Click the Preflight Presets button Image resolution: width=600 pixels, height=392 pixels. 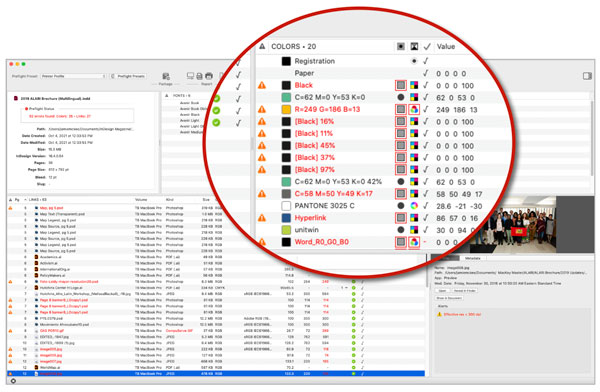click(x=129, y=76)
